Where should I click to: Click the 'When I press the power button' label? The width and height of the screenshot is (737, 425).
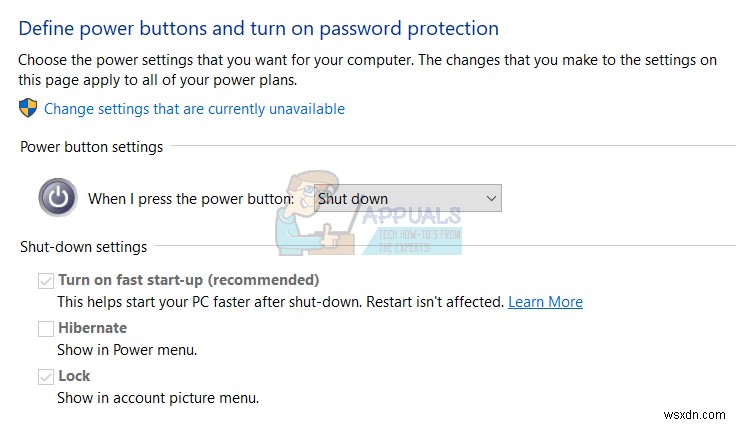coord(190,198)
